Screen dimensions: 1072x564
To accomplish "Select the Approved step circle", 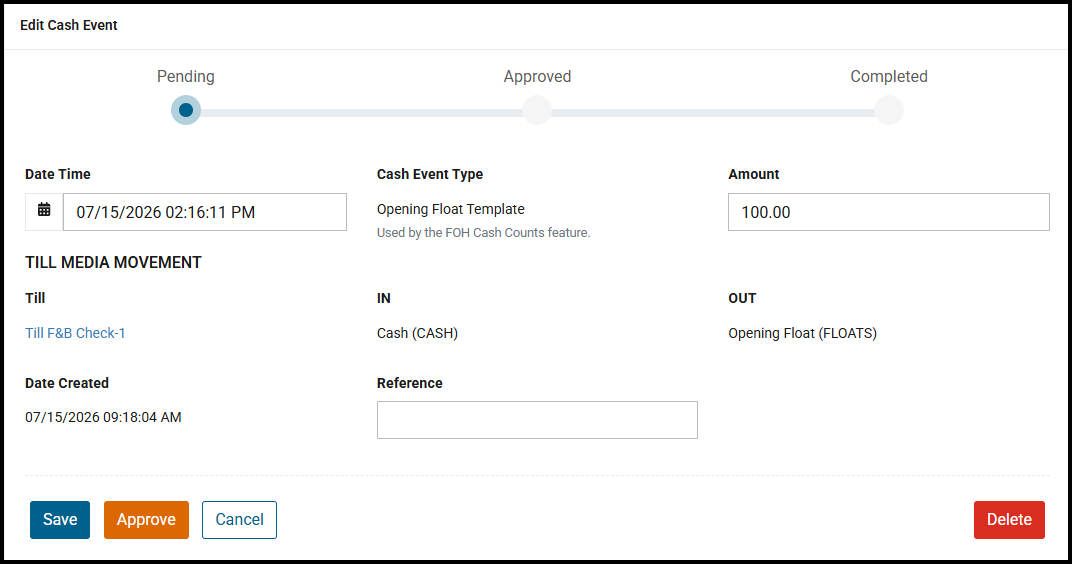I will tap(537, 110).
